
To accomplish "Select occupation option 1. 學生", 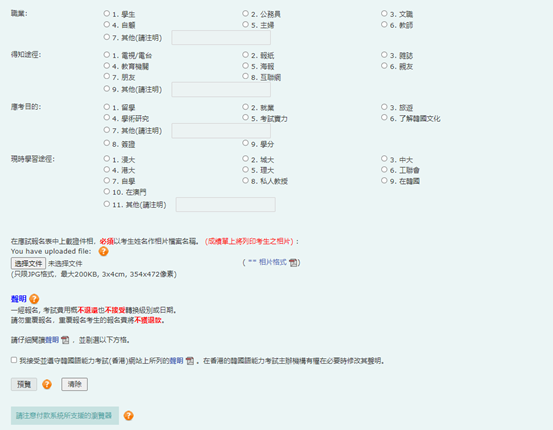I will [x=107, y=13].
